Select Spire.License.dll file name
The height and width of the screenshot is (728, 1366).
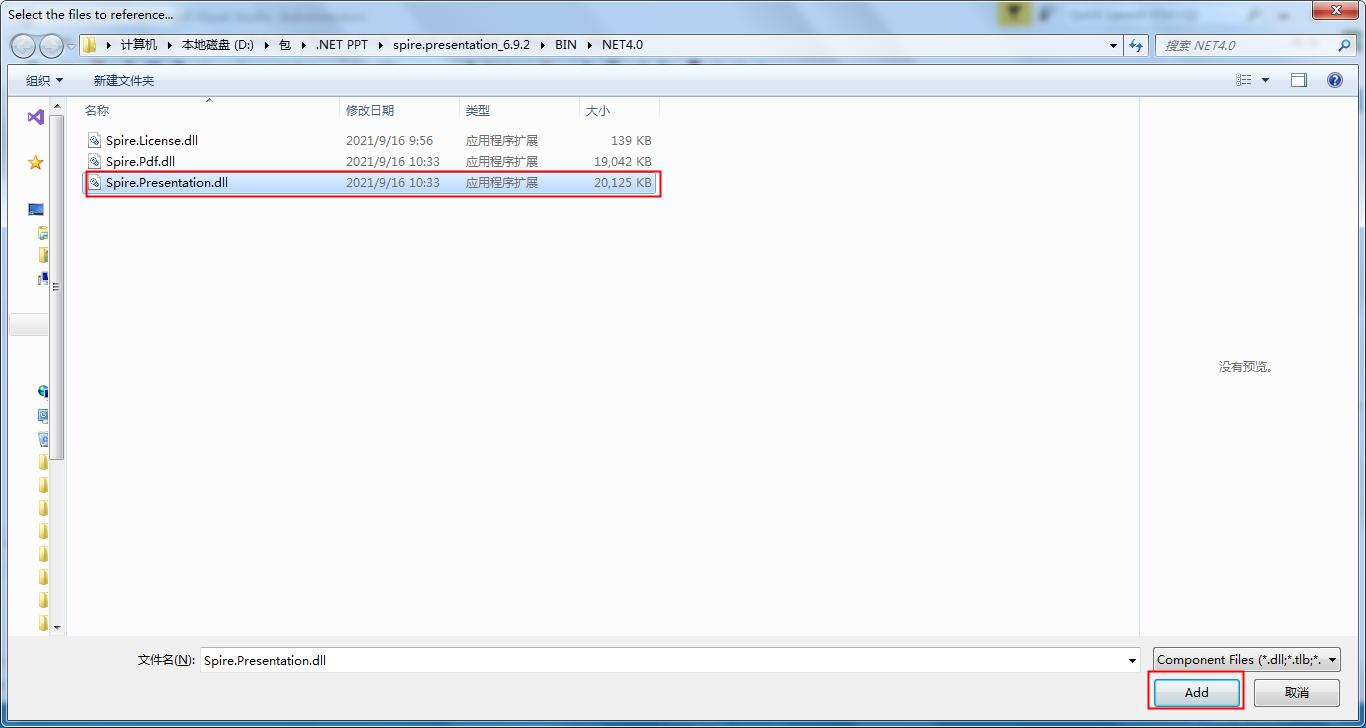(152, 141)
